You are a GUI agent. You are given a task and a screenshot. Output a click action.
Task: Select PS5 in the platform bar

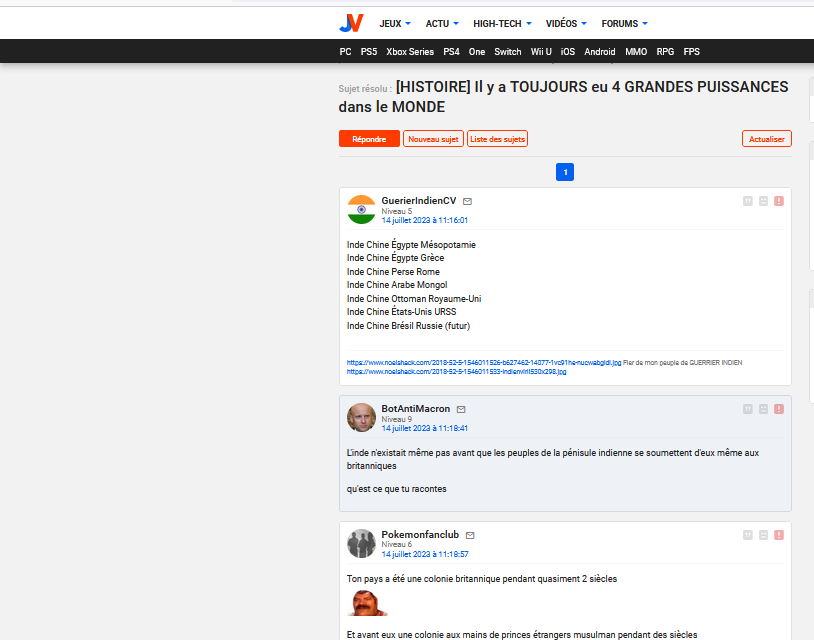[x=369, y=51]
